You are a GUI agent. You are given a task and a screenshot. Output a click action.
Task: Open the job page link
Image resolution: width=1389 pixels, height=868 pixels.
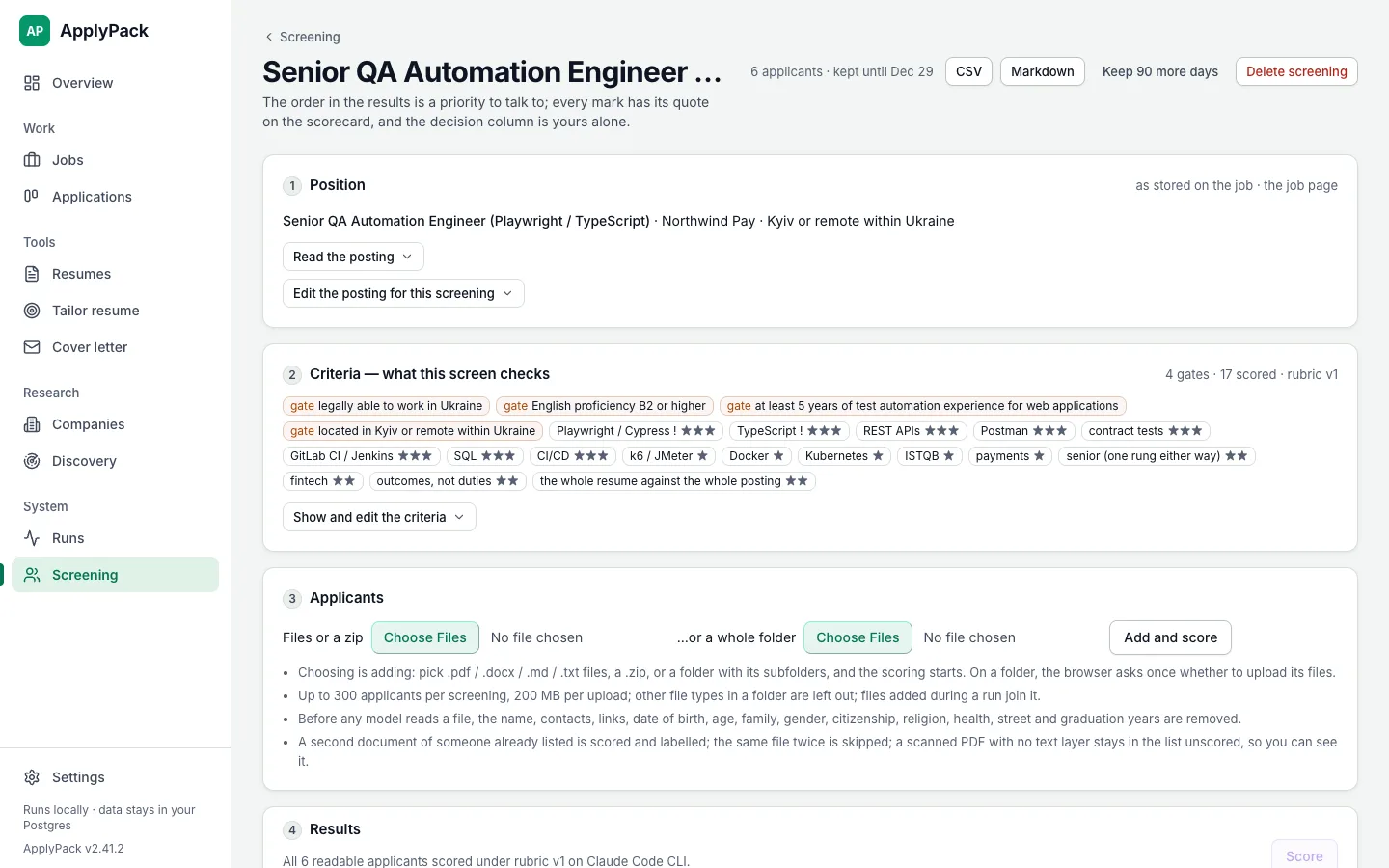[1300, 185]
